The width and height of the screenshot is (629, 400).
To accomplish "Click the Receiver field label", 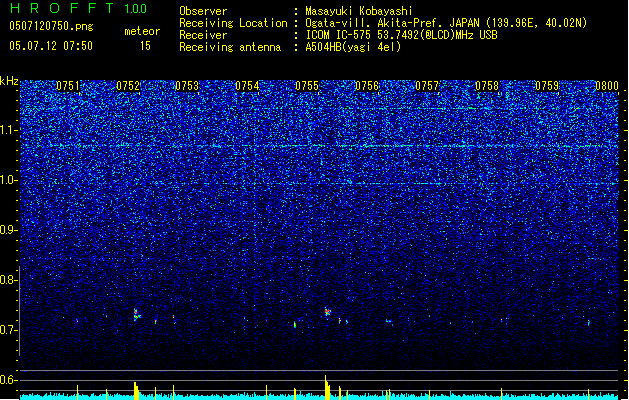I will coord(203,35).
